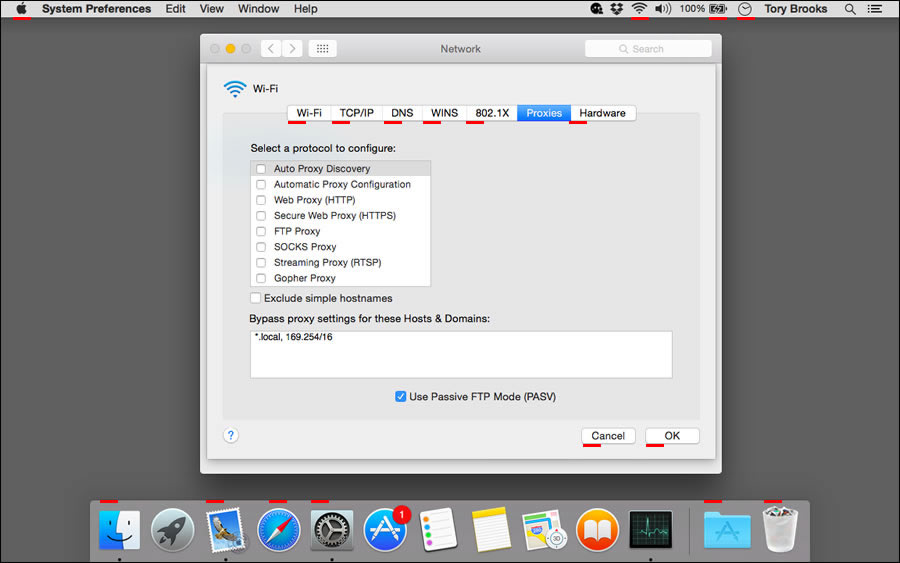Open Spotlight search magnifier

click(850, 9)
